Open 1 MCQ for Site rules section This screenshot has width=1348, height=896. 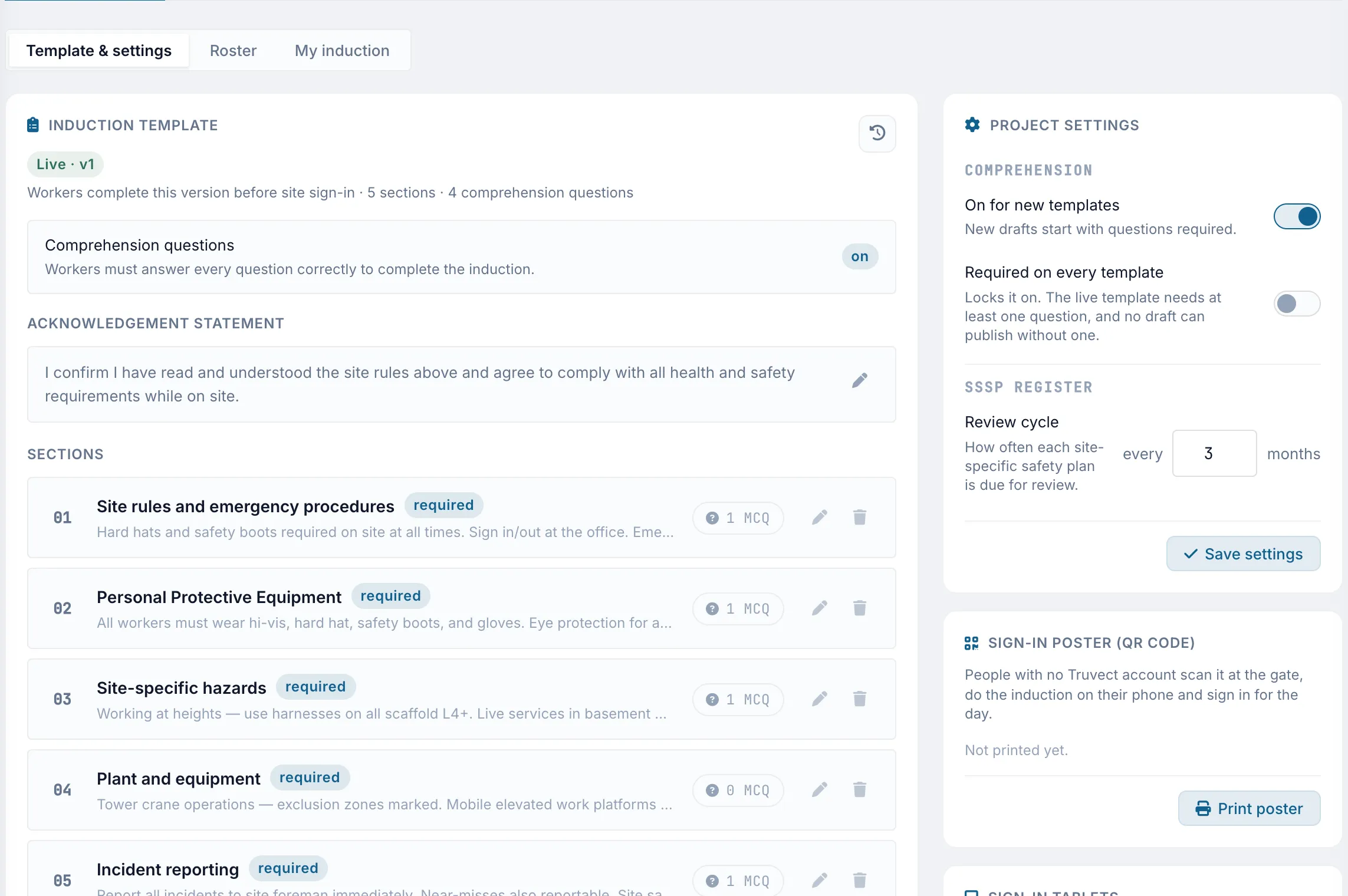coord(738,518)
